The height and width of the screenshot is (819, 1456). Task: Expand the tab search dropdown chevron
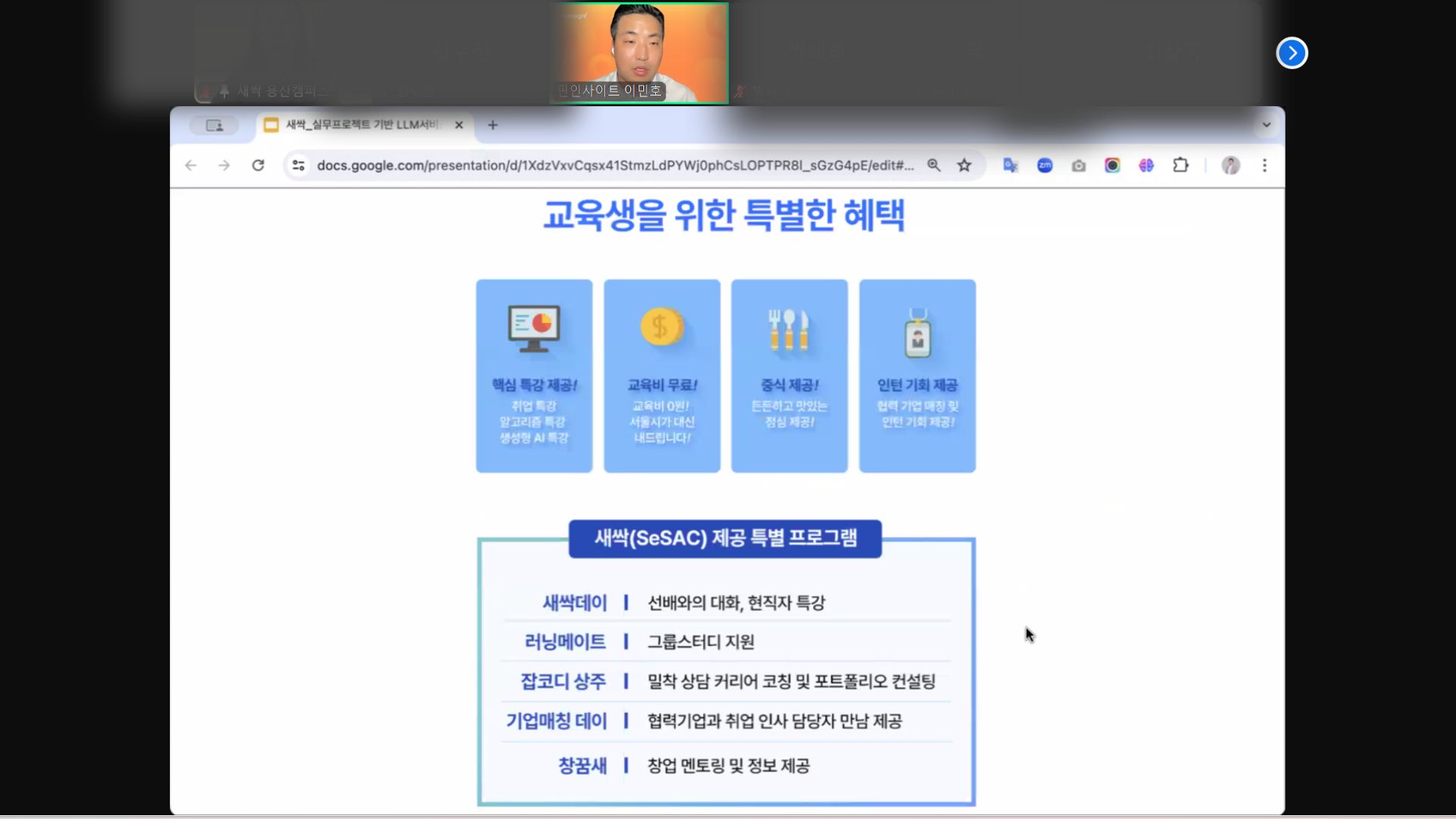point(1266,125)
